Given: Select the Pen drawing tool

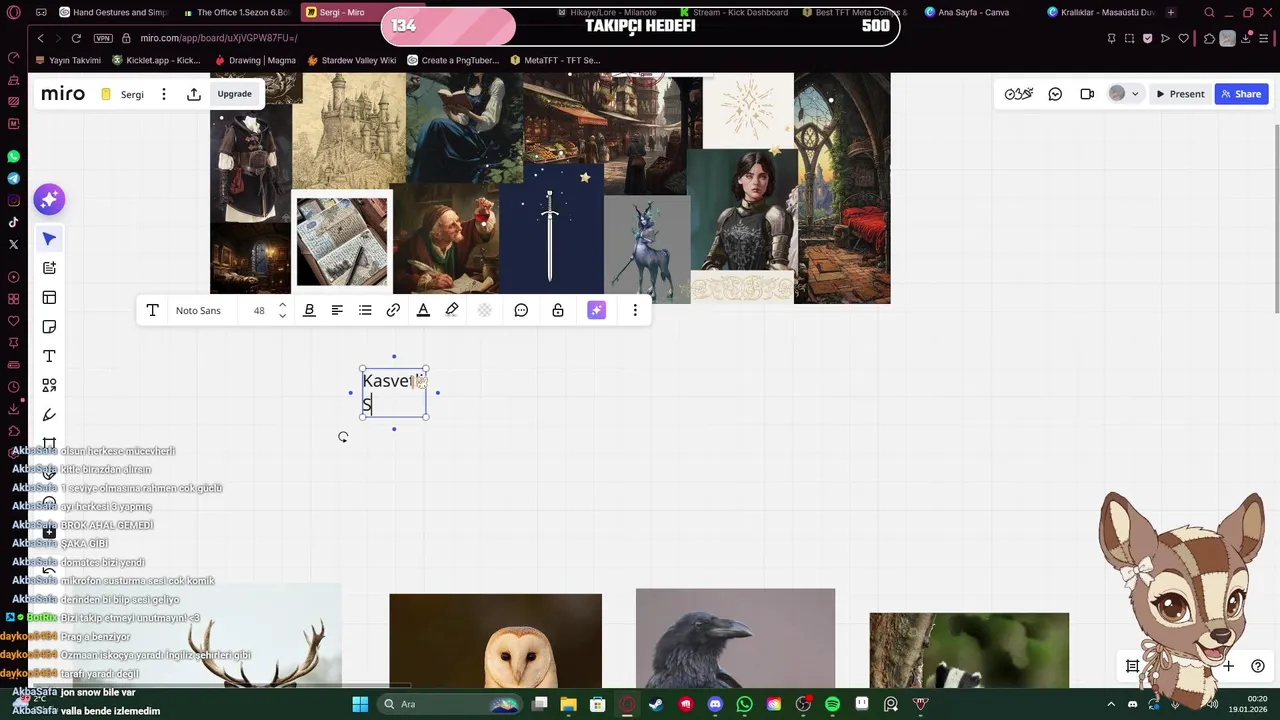Looking at the screenshot, I should (x=49, y=415).
